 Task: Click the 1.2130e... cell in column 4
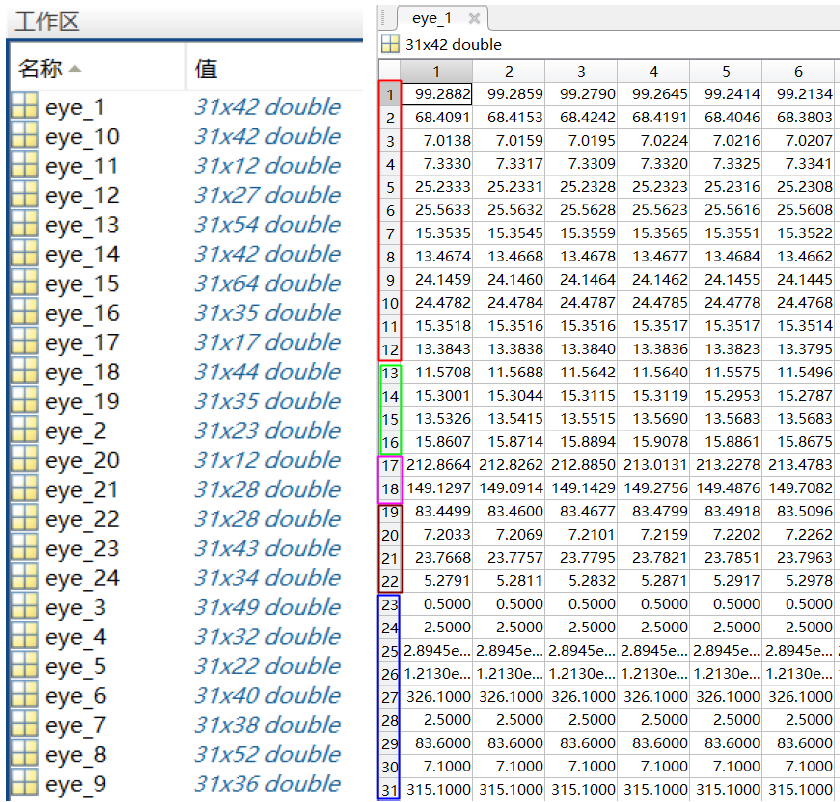tap(654, 673)
